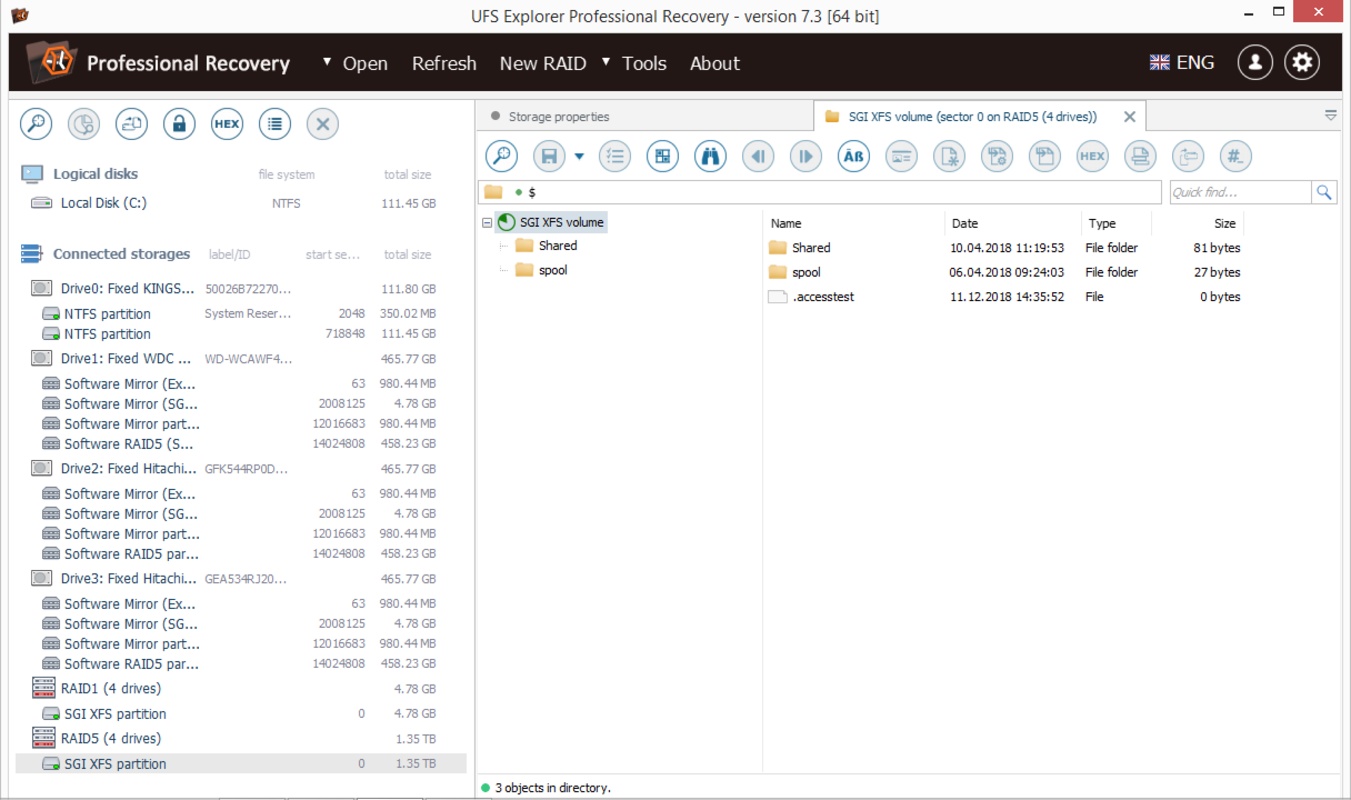Click the binoculars find-file icon

click(710, 156)
